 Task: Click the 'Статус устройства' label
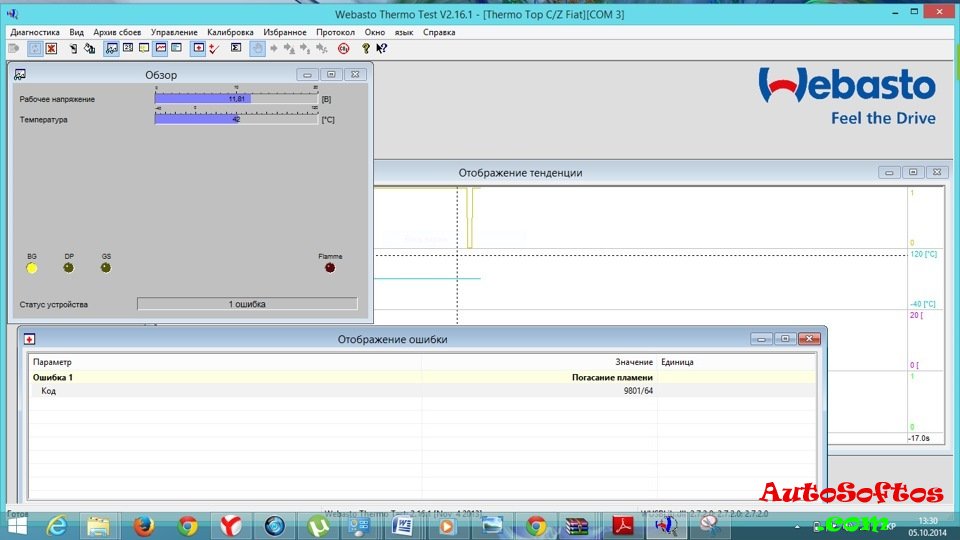(x=53, y=304)
